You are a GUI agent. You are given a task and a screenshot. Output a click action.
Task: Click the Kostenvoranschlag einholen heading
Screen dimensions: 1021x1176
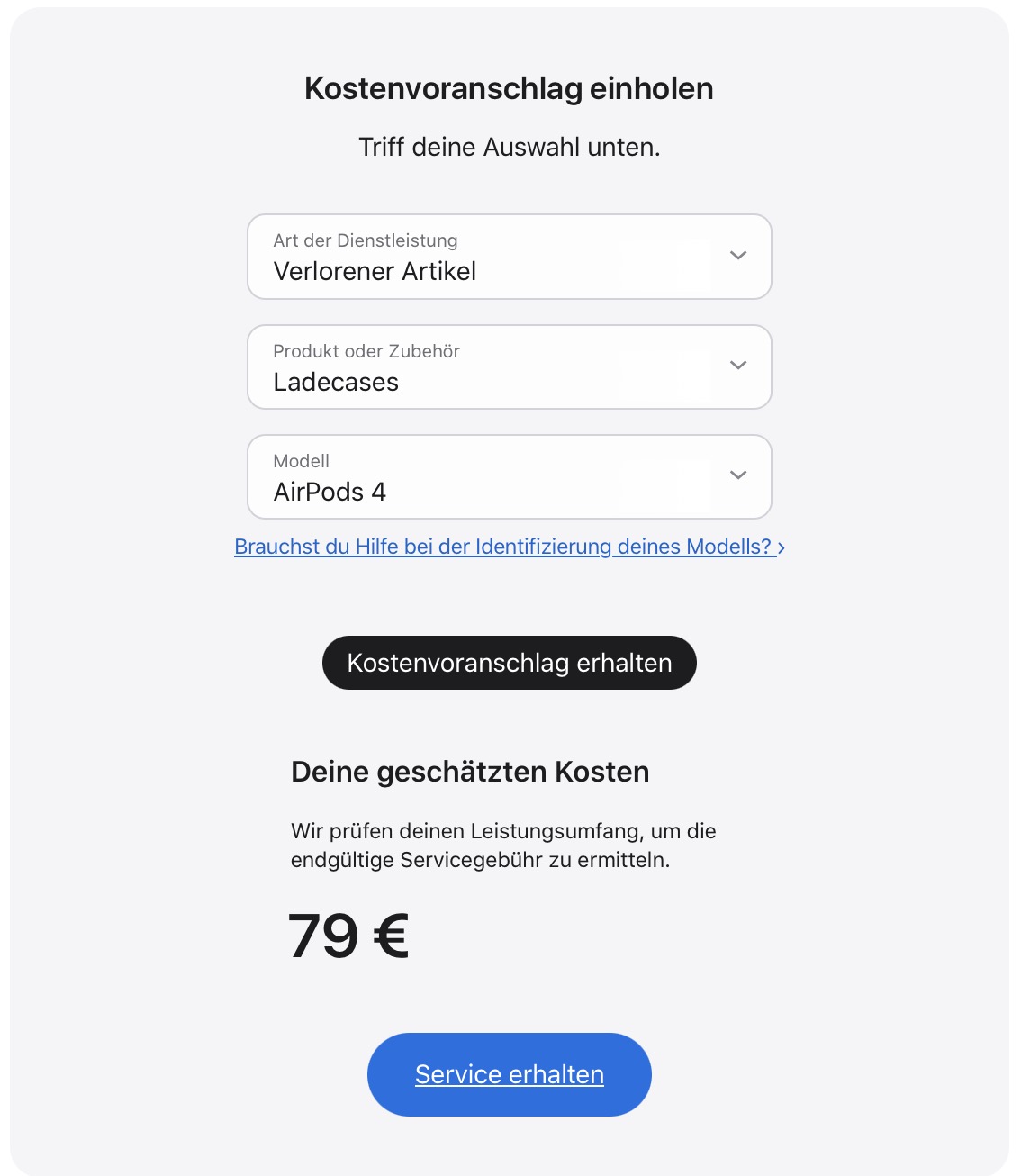coord(509,88)
